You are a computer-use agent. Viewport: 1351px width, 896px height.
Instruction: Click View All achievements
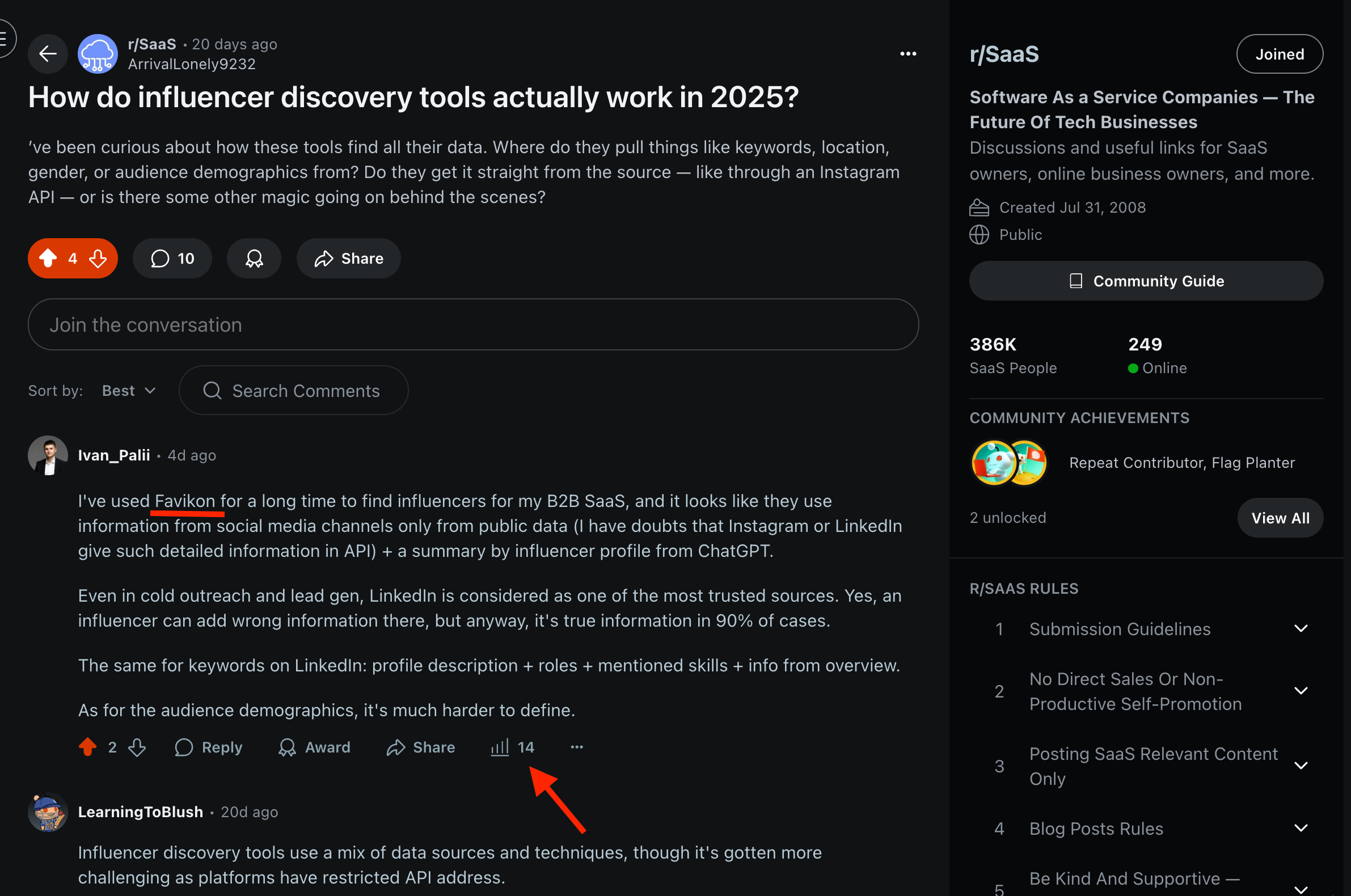click(x=1280, y=518)
